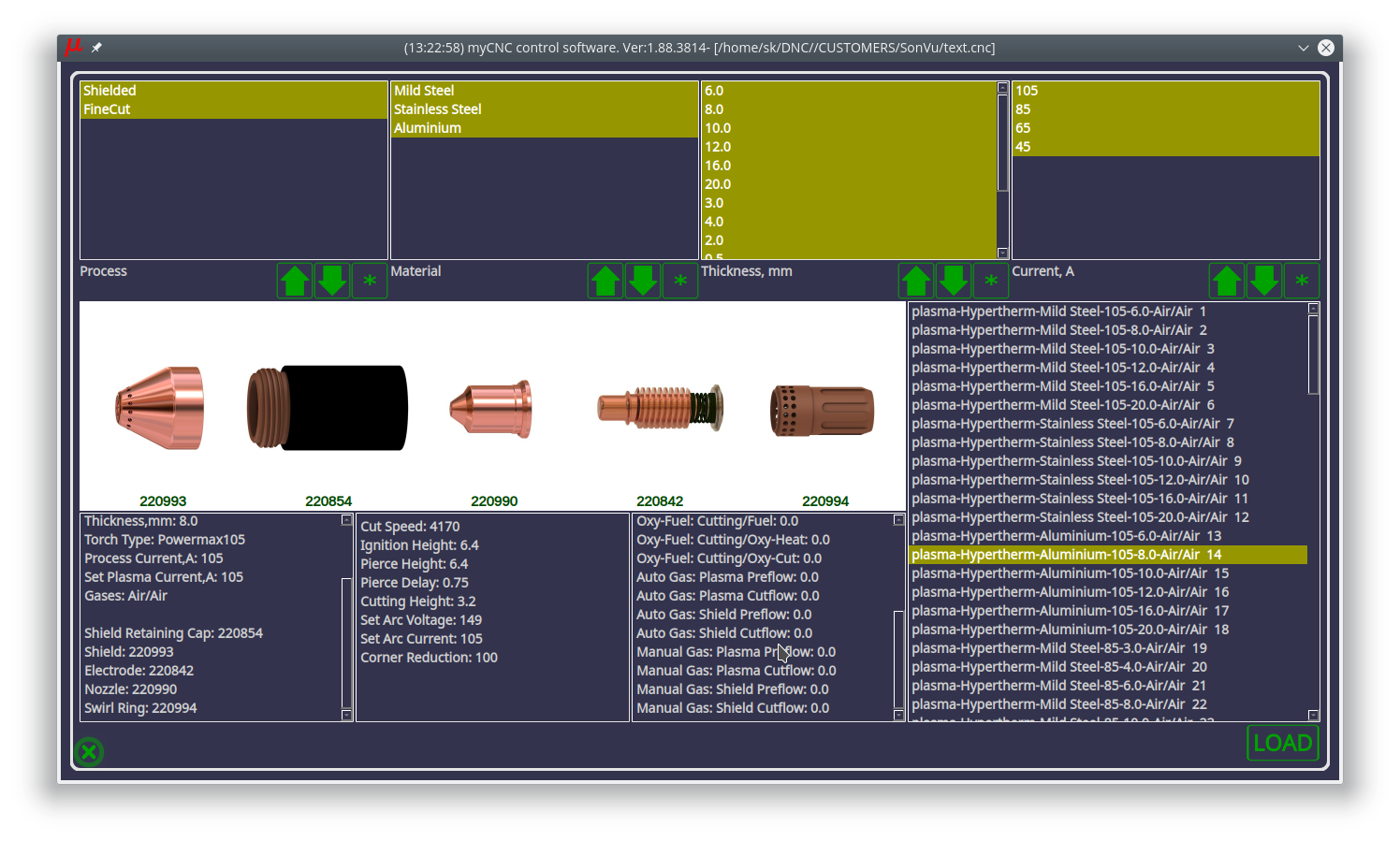Image resolution: width=1400 pixels, height=841 pixels.
Task: Select profile Stainless Steel-105-6.0-Air/Air 7
Action: click(x=1109, y=424)
